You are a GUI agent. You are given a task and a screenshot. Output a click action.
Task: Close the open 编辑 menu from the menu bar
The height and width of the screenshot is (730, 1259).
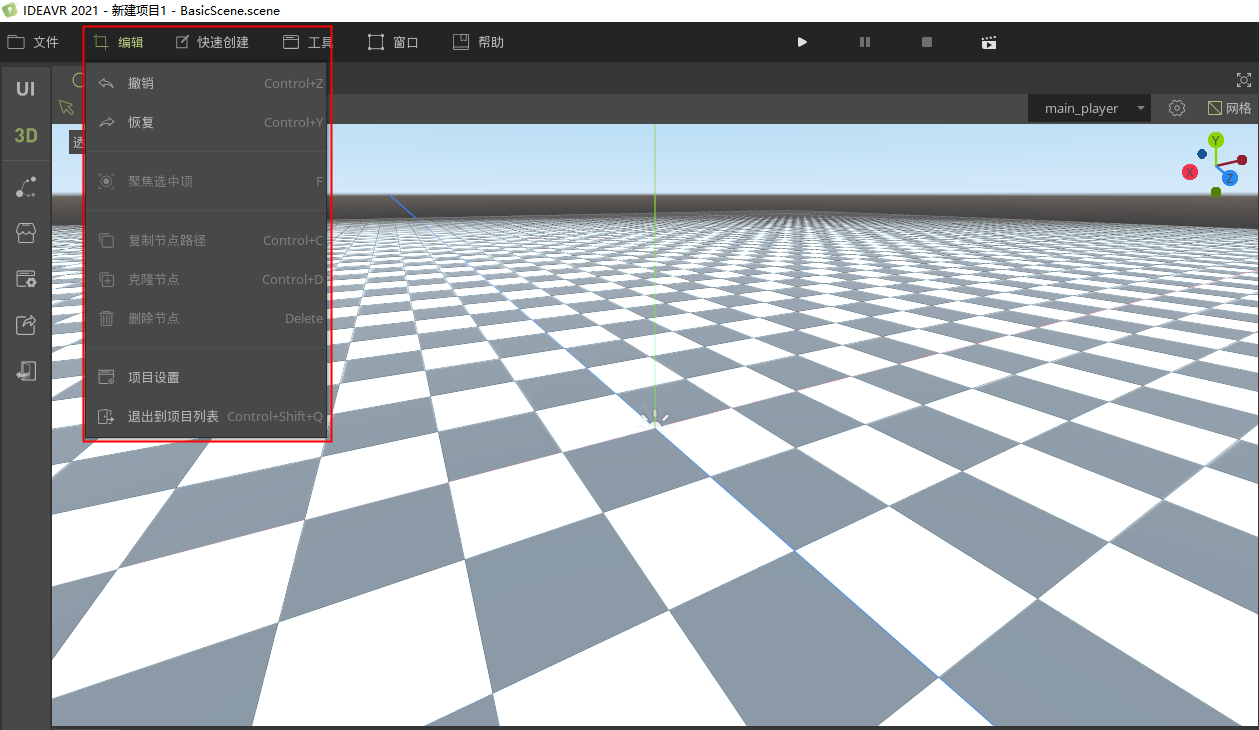coord(118,42)
